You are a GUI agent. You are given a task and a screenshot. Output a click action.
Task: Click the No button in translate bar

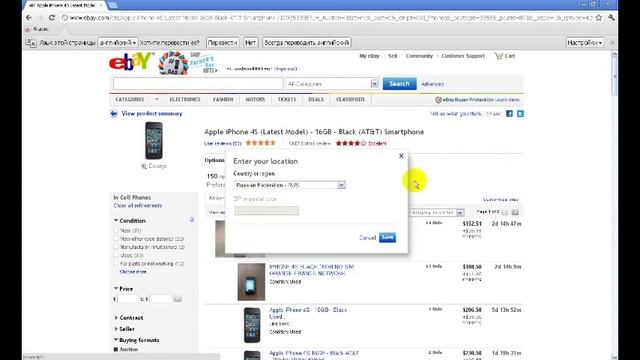pyautogui.click(x=251, y=42)
